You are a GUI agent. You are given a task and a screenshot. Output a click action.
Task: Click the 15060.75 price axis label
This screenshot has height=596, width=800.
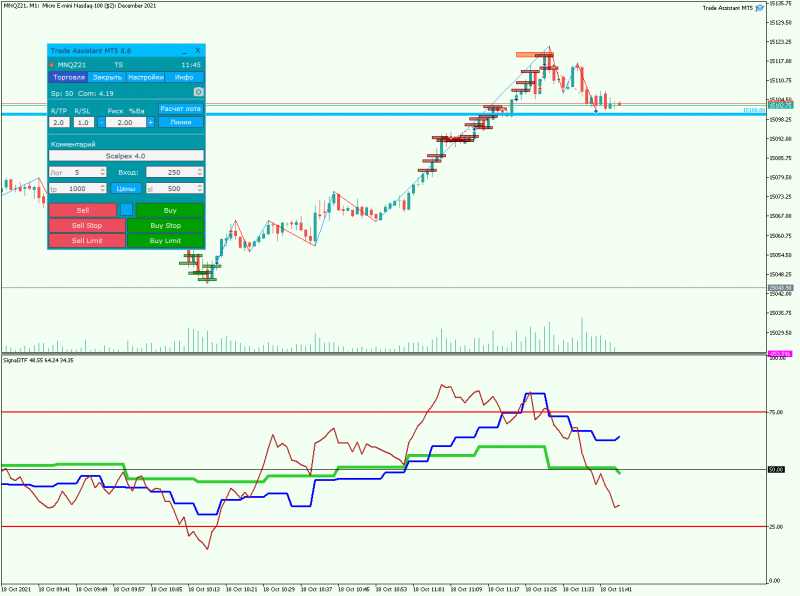pyautogui.click(x=780, y=236)
